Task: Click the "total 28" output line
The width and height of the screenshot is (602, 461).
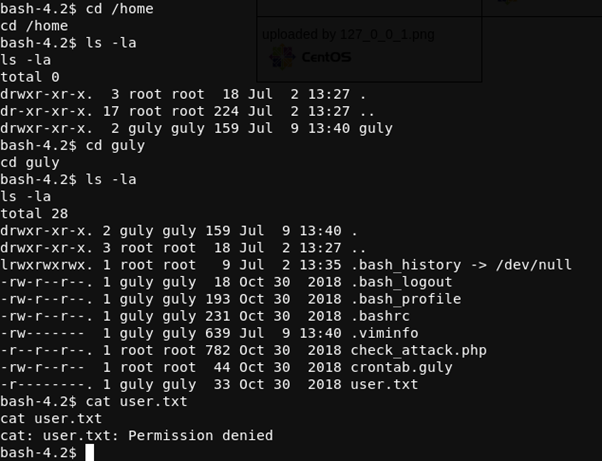Action: tap(34, 213)
